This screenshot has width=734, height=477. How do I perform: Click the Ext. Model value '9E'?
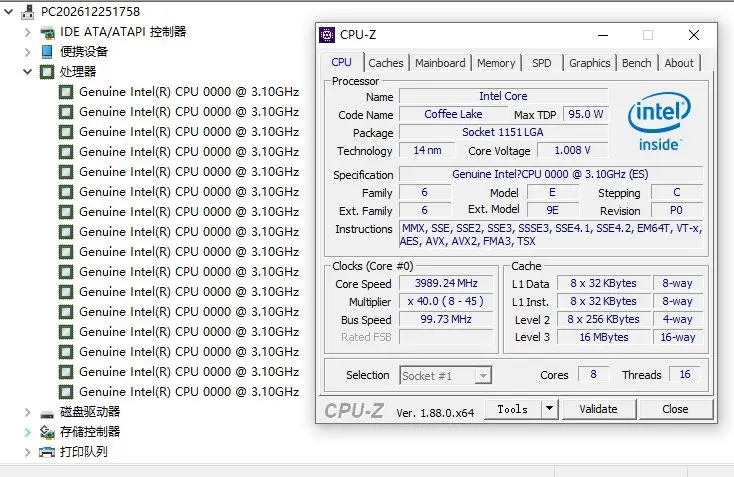(552, 210)
